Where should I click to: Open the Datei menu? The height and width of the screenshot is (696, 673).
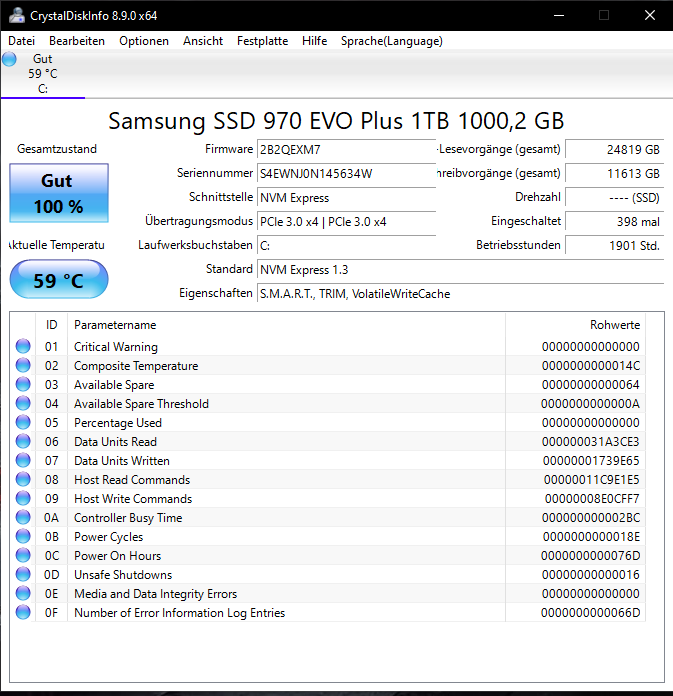point(21,41)
